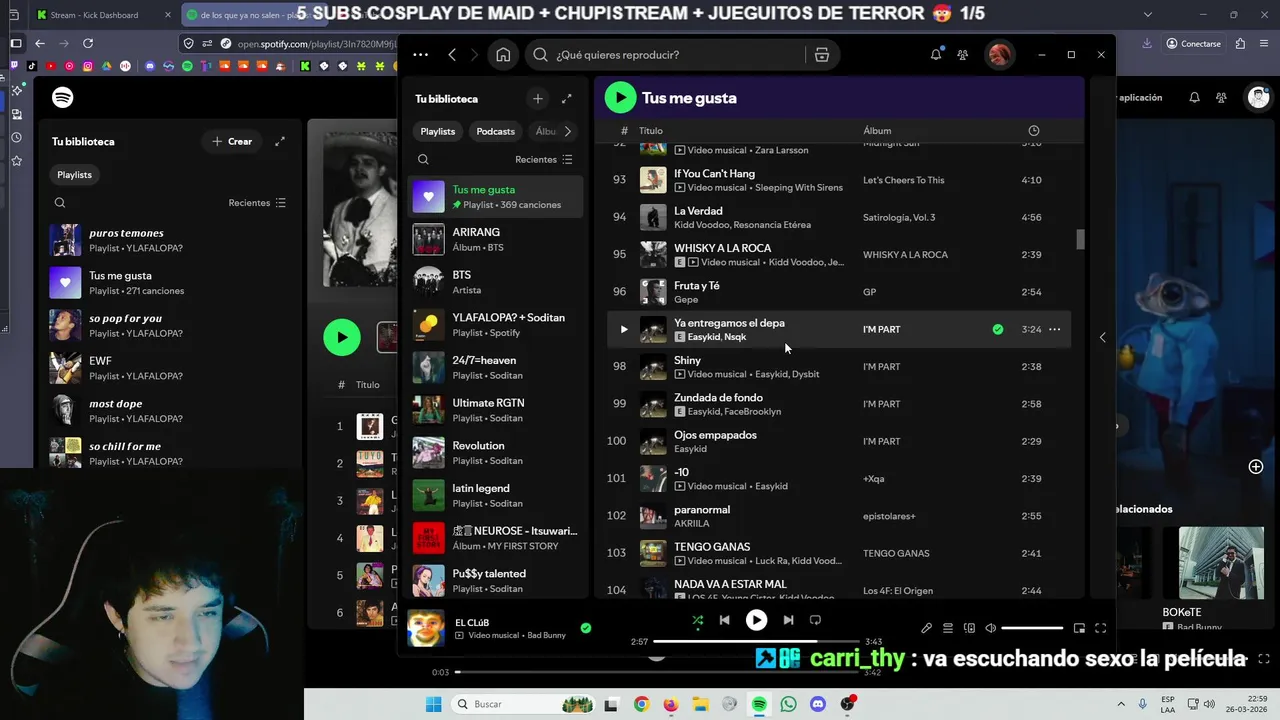This screenshot has height=720, width=1280.
Task: Open the profile avatar in Spotify app
Action: [x=999, y=55]
